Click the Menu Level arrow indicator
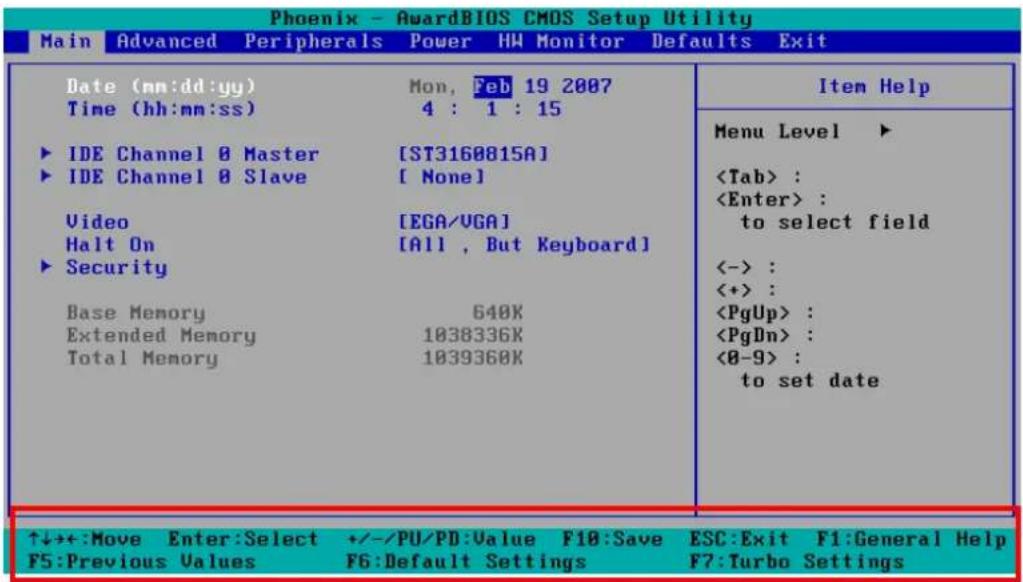This screenshot has height=582, width=1023. (x=885, y=132)
